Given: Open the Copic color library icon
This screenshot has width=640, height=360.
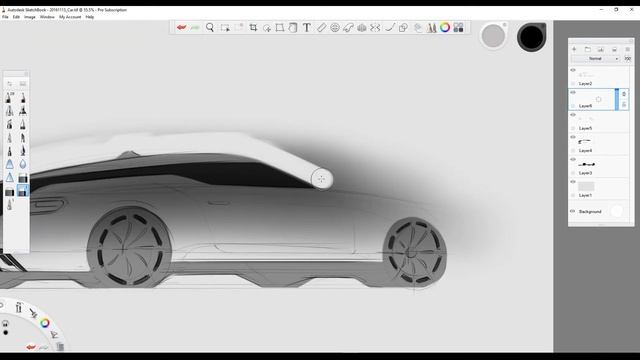Looking at the screenshot, I should 458,27.
